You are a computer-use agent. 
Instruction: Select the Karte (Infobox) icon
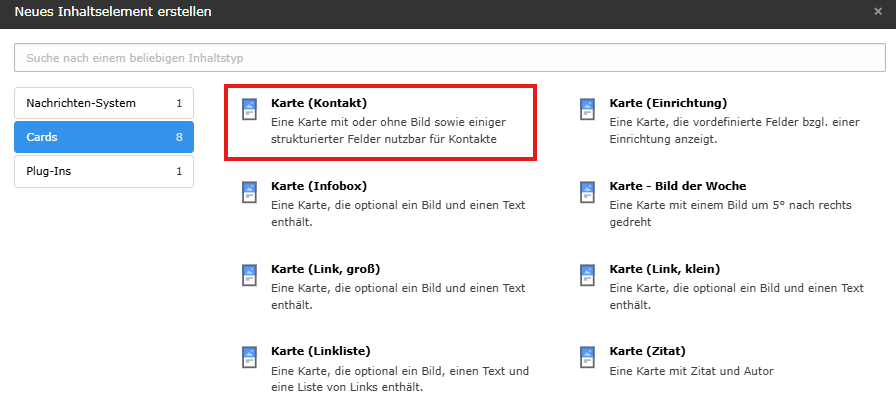pos(250,193)
